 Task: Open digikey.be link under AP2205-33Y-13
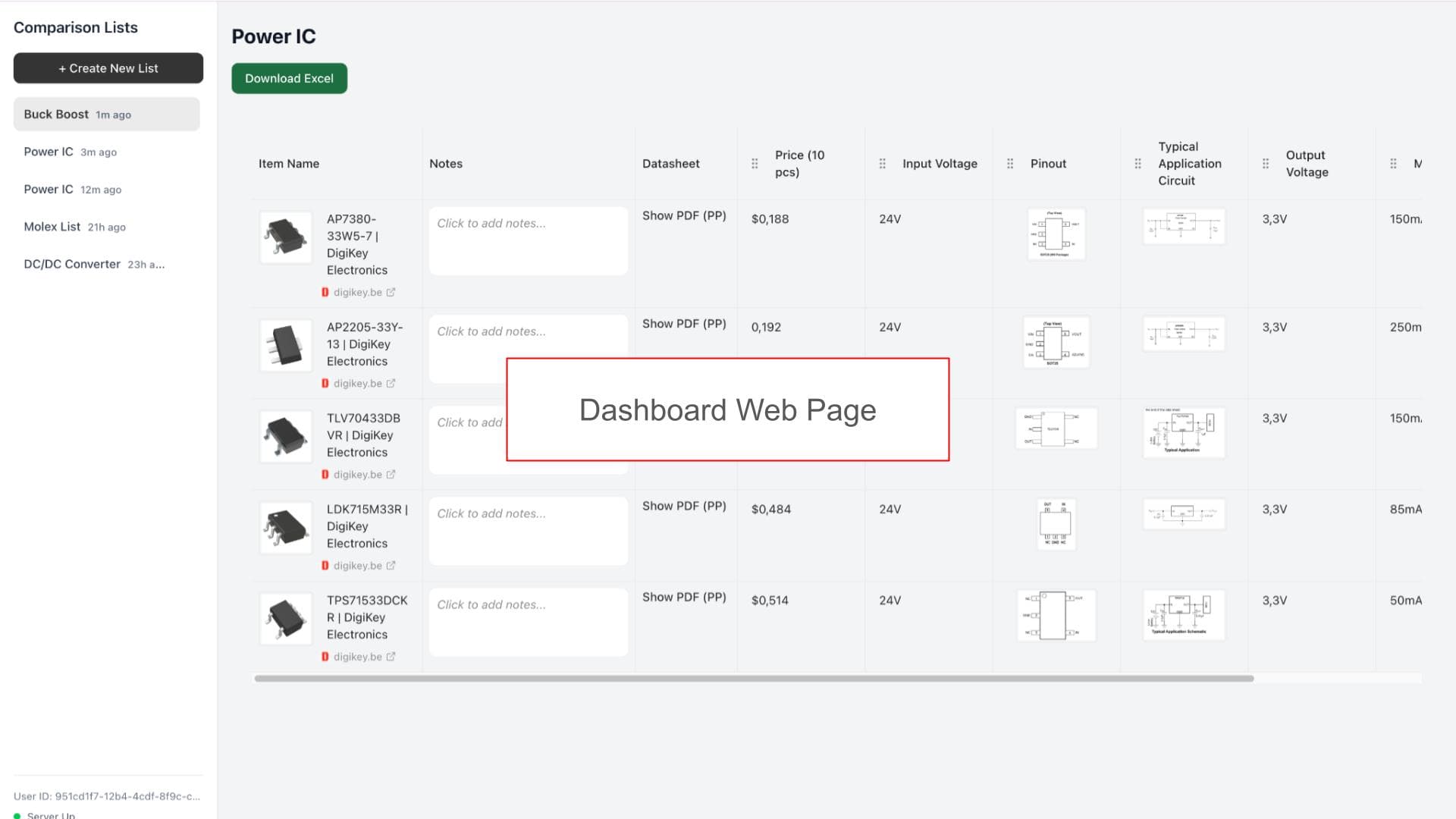tap(357, 384)
